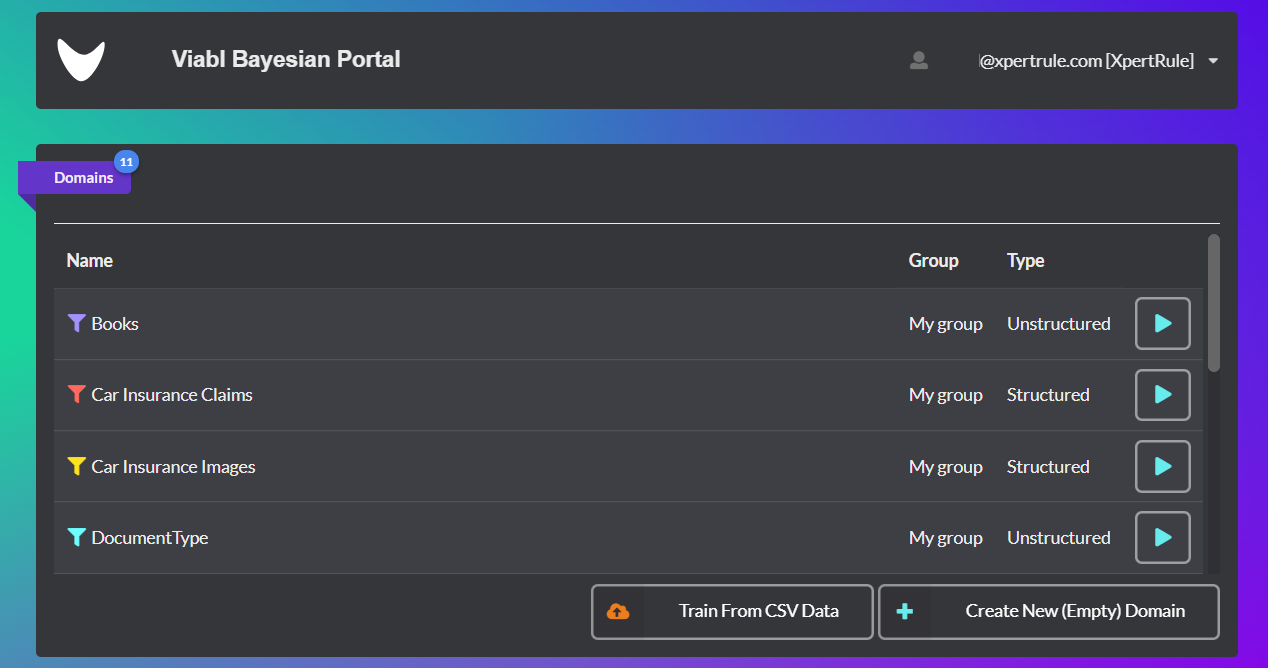The image size is (1268, 668).
Task: Select the Domains tab
Action: coord(83,178)
